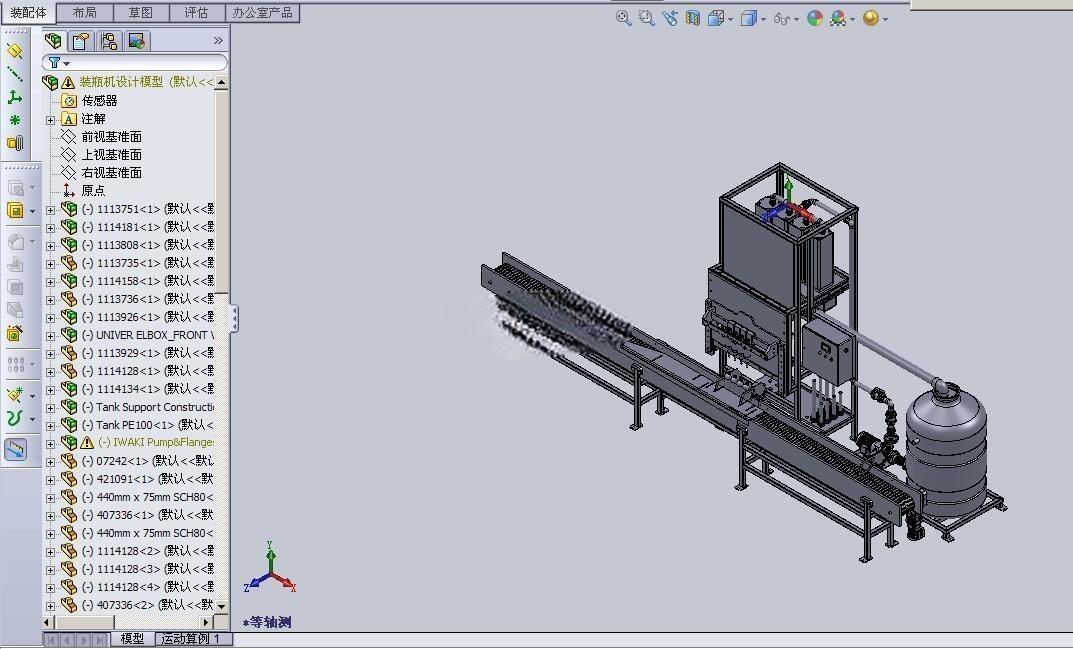Expand the 注解 annotations folder

pyautogui.click(x=50, y=120)
